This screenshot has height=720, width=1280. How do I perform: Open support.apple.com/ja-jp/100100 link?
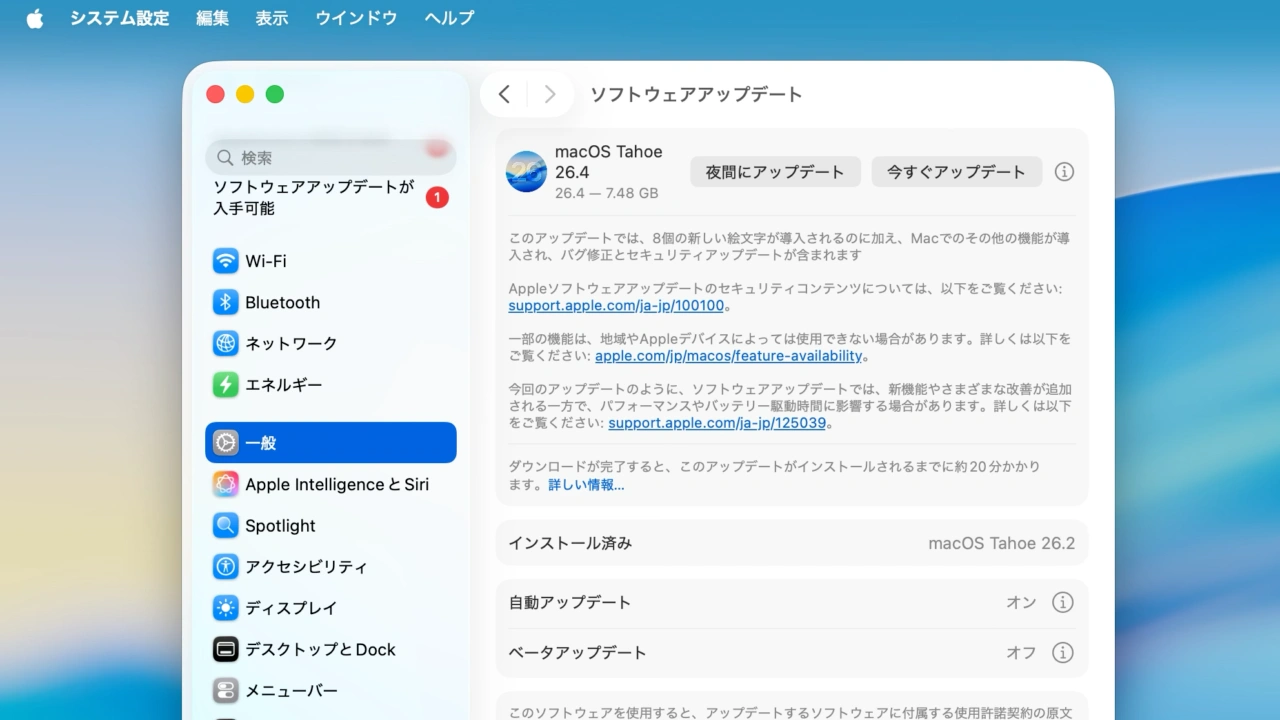[x=616, y=306]
